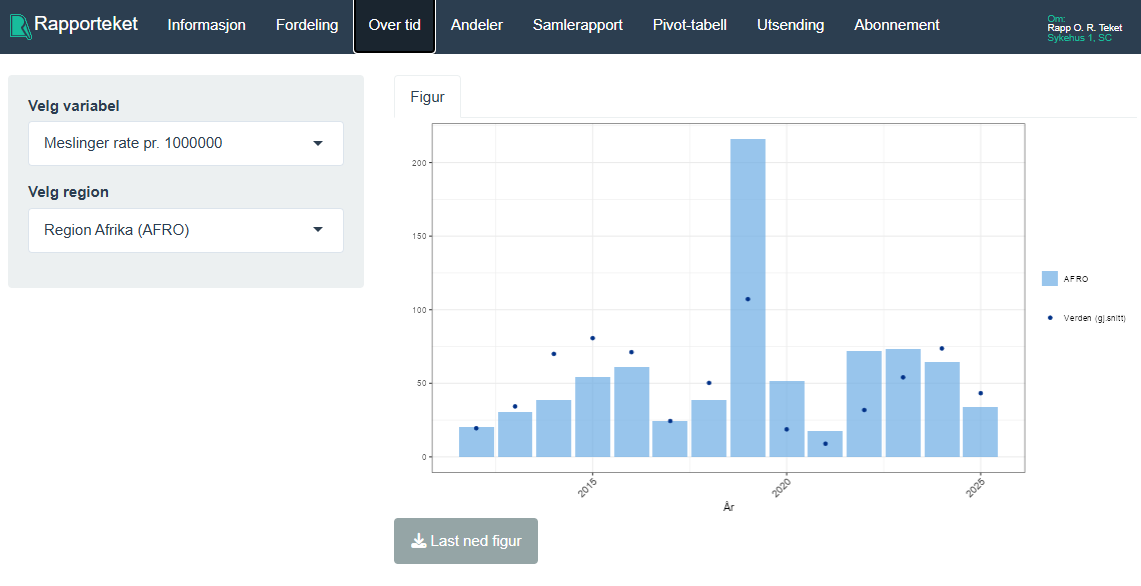
Task: Click the AFRO legend color swatch
Action: pyautogui.click(x=1050, y=279)
